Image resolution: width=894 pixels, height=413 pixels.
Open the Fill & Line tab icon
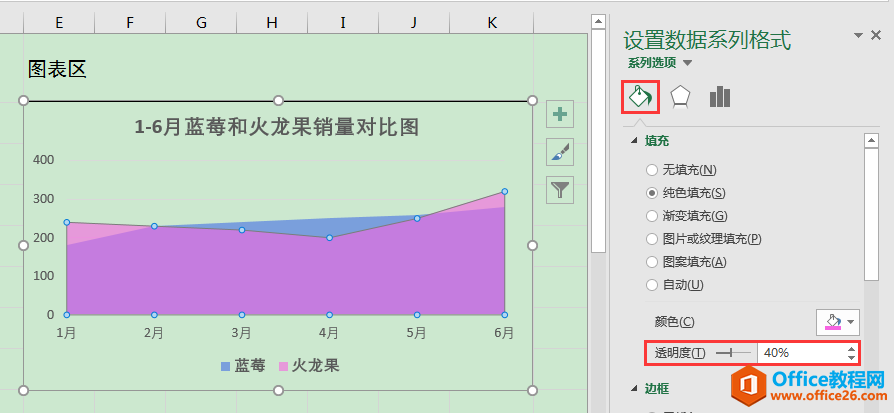(x=641, y=96)
